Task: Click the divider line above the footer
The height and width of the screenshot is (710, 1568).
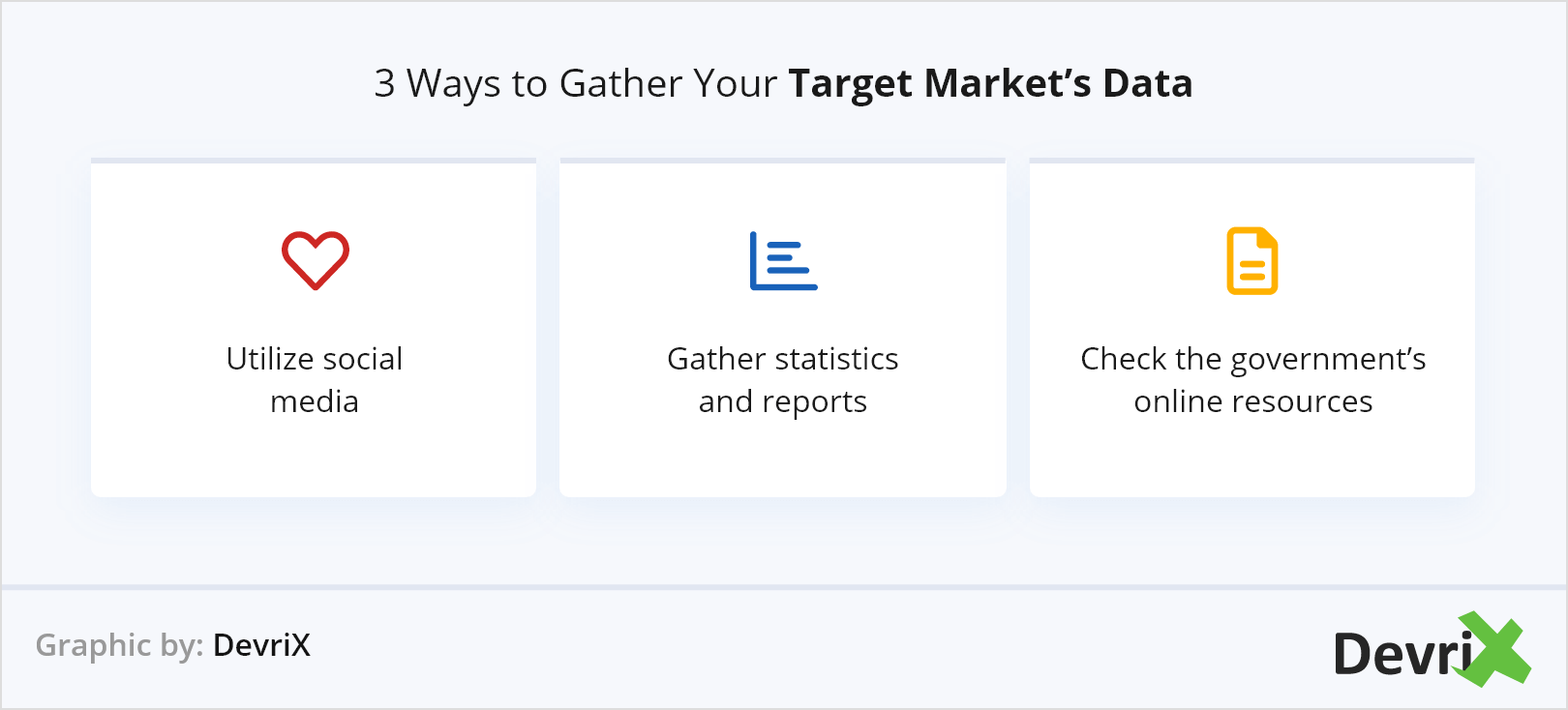Action: [784, 586]
